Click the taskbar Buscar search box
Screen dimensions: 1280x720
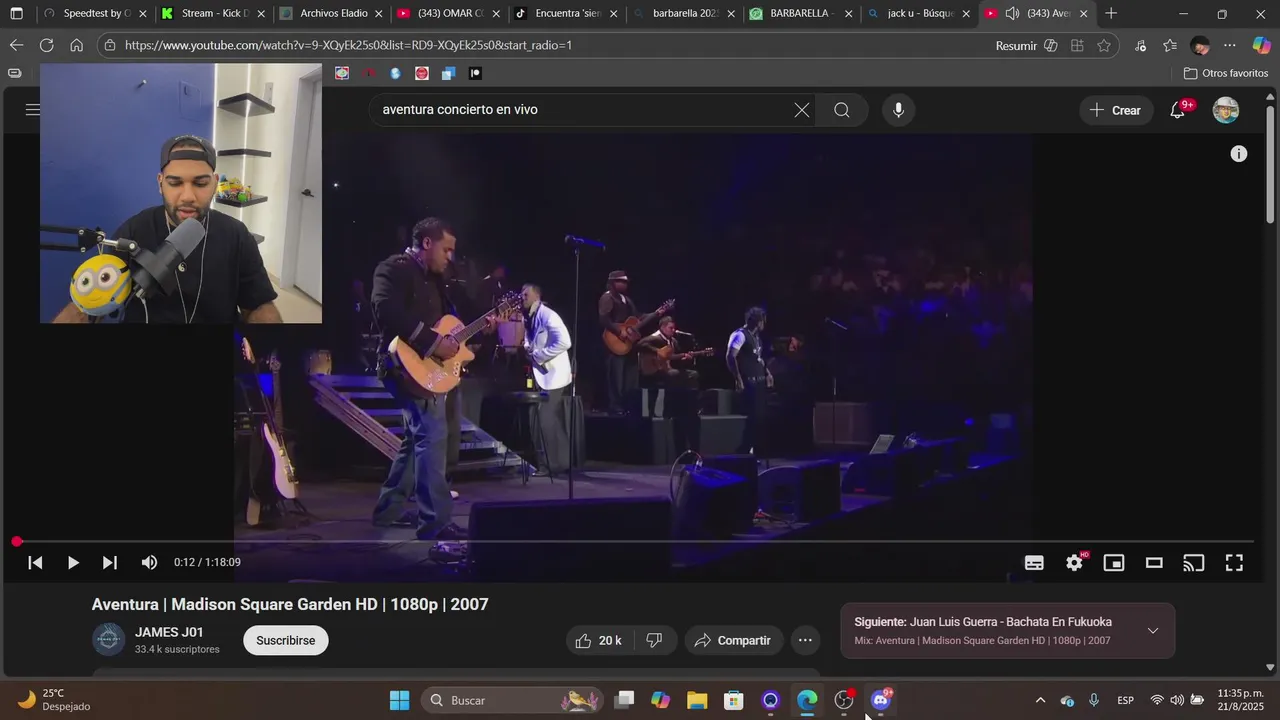click(512, 700)
